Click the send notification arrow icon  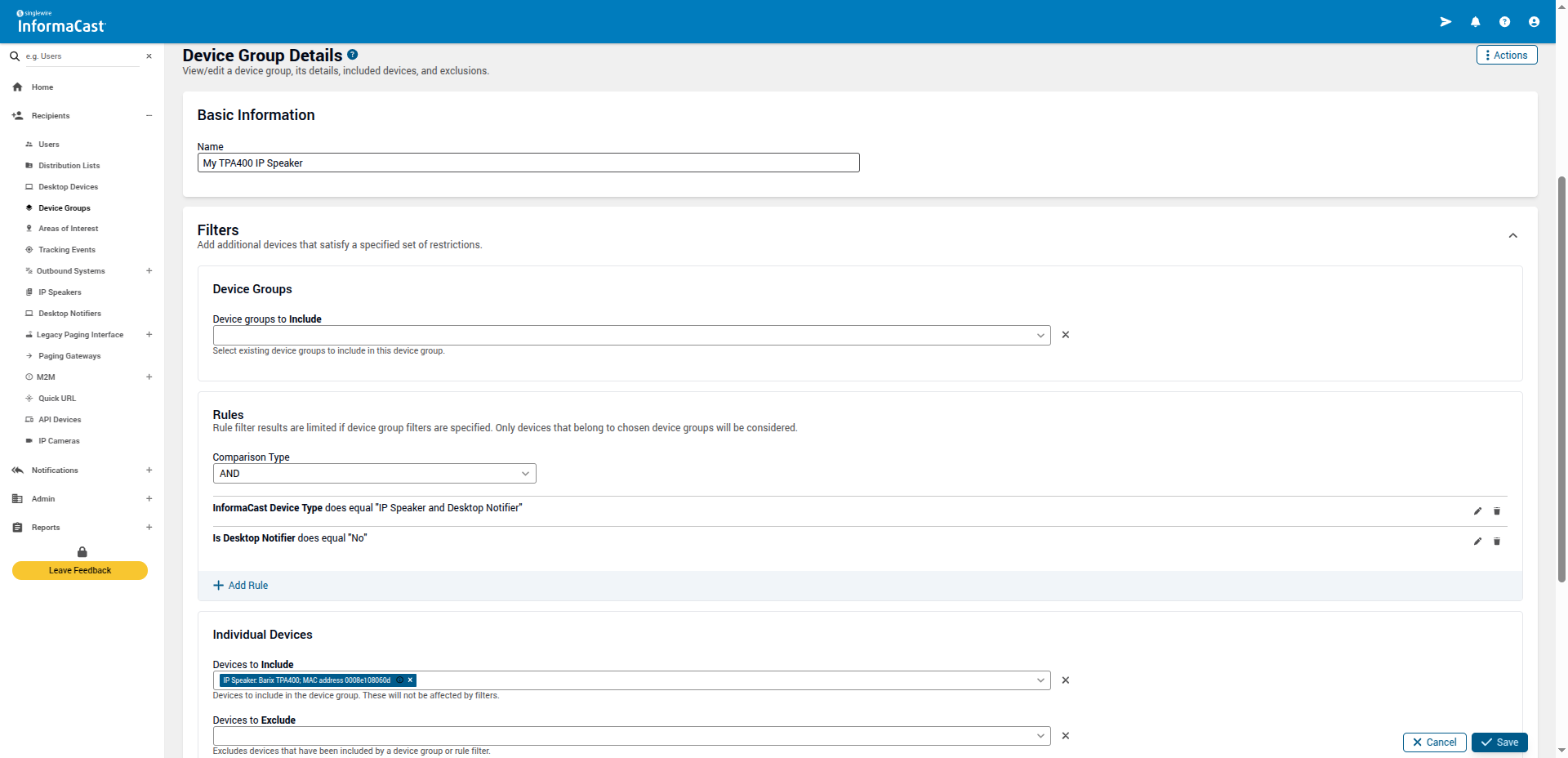[1445, 22]
